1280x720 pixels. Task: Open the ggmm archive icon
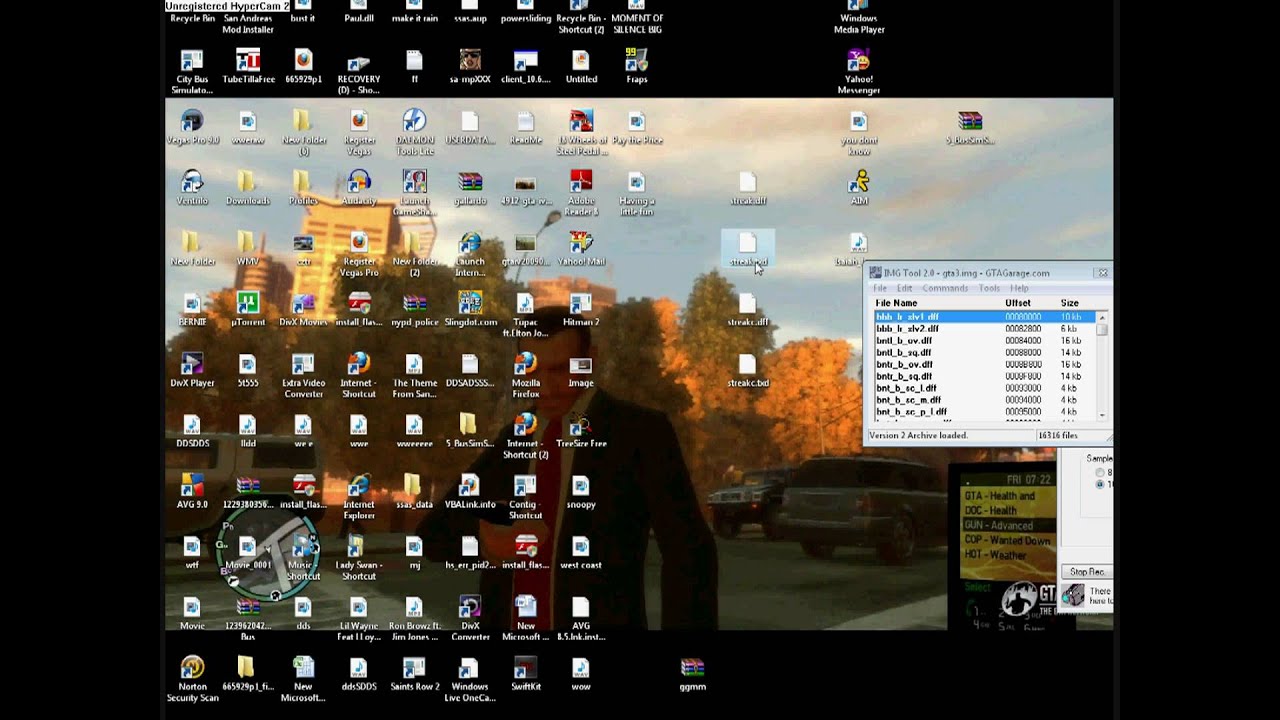(692, 674)
